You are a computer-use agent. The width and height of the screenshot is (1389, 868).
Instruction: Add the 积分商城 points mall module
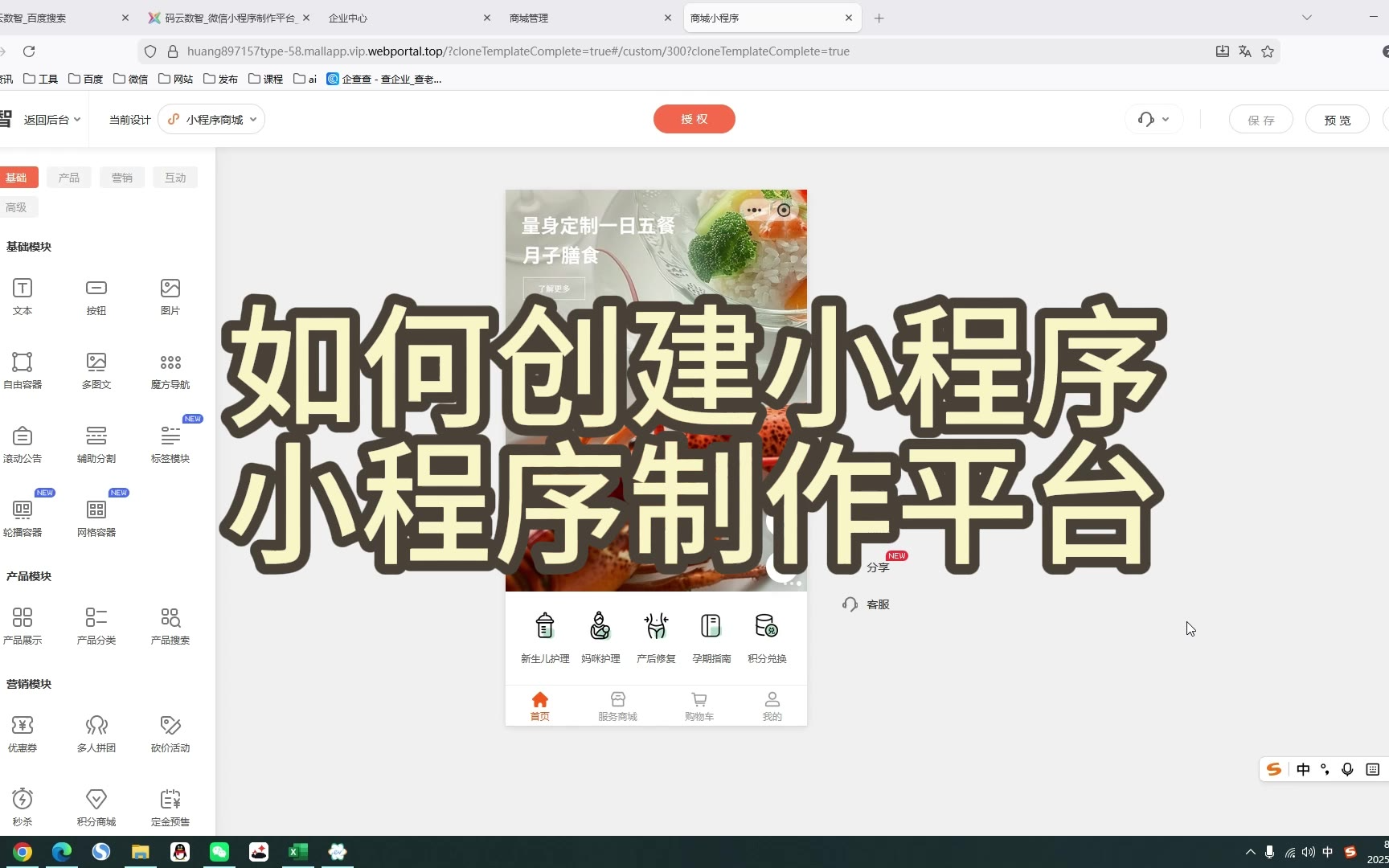point(96,807)
